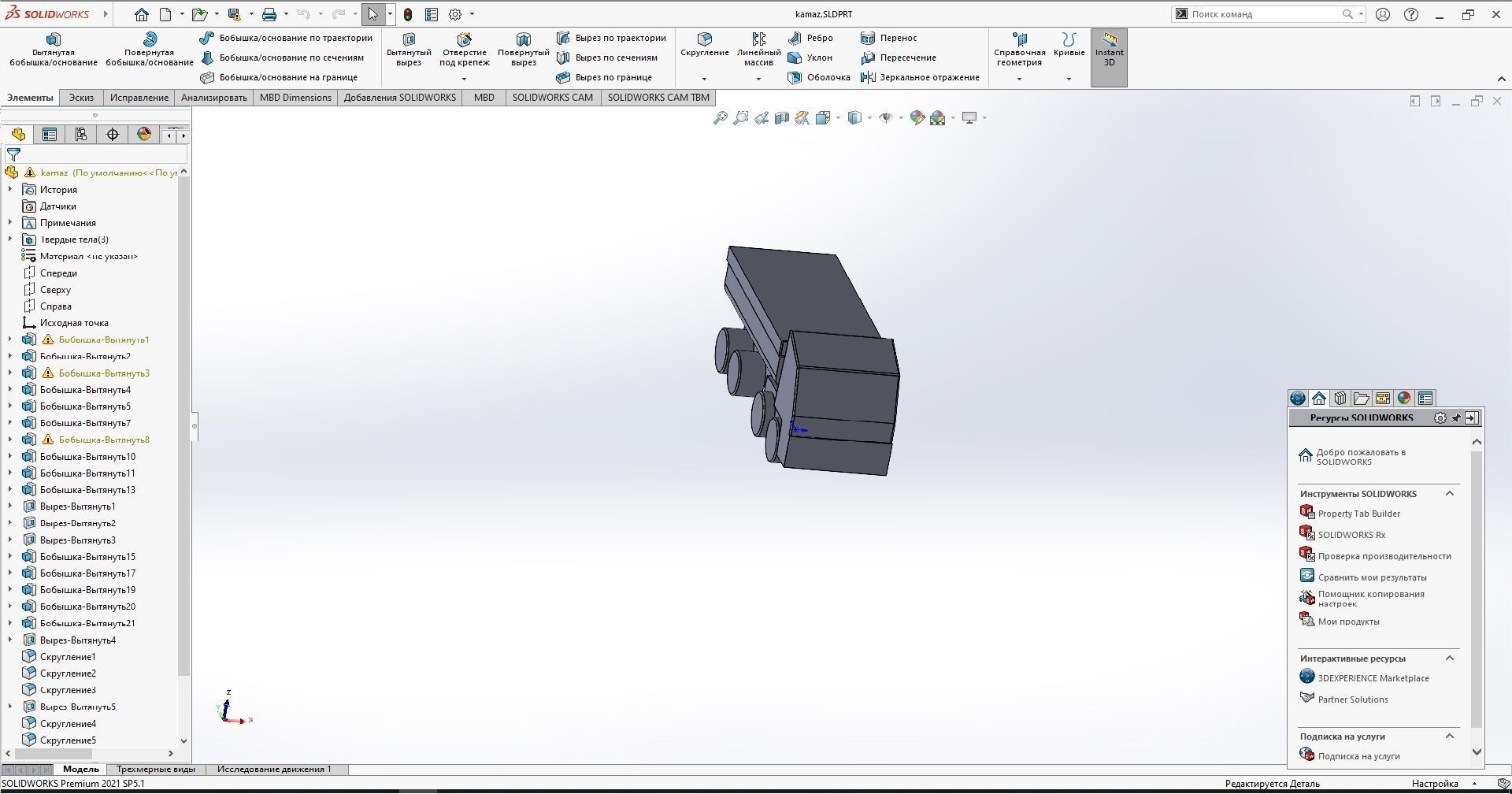Screen dimensions: 1512x794
Task: Open the 3DEXPERIENCE Marketplace link
Action: pyautogui.click(x=1373, y=678)
